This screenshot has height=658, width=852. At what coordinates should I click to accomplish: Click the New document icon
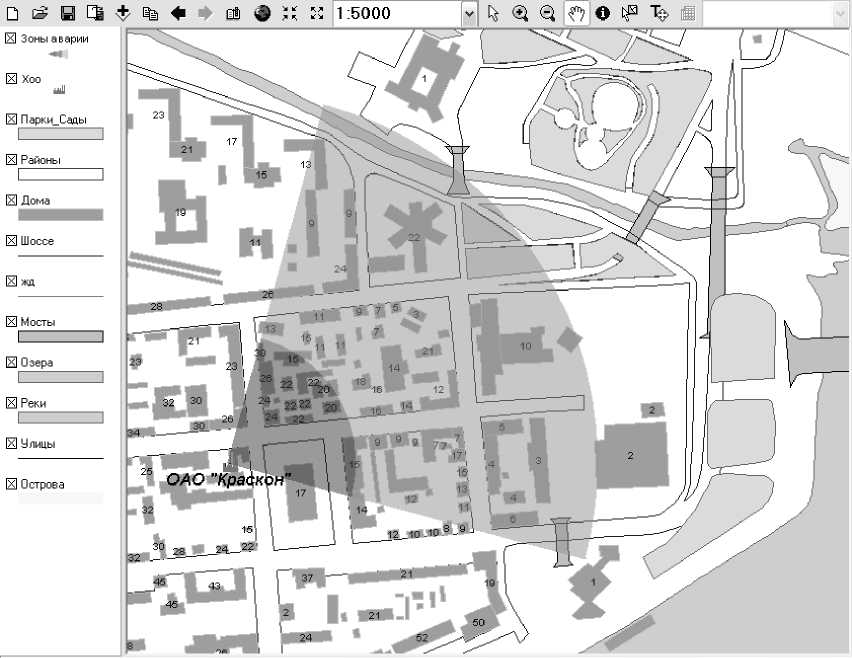pyautogui.click(x=12, y=13)
